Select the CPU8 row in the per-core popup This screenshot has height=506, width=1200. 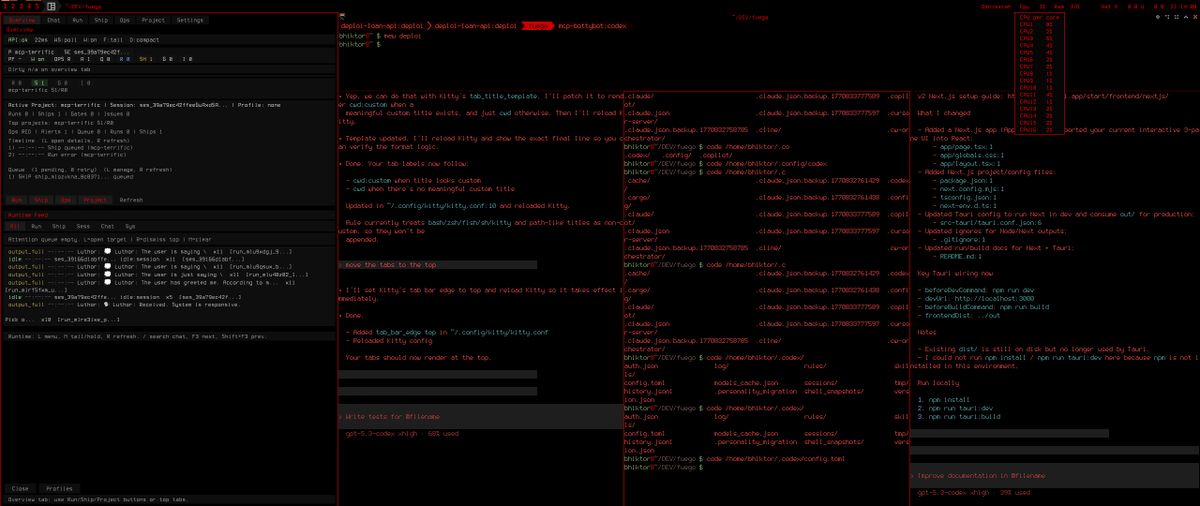[x=1035, y=73]
